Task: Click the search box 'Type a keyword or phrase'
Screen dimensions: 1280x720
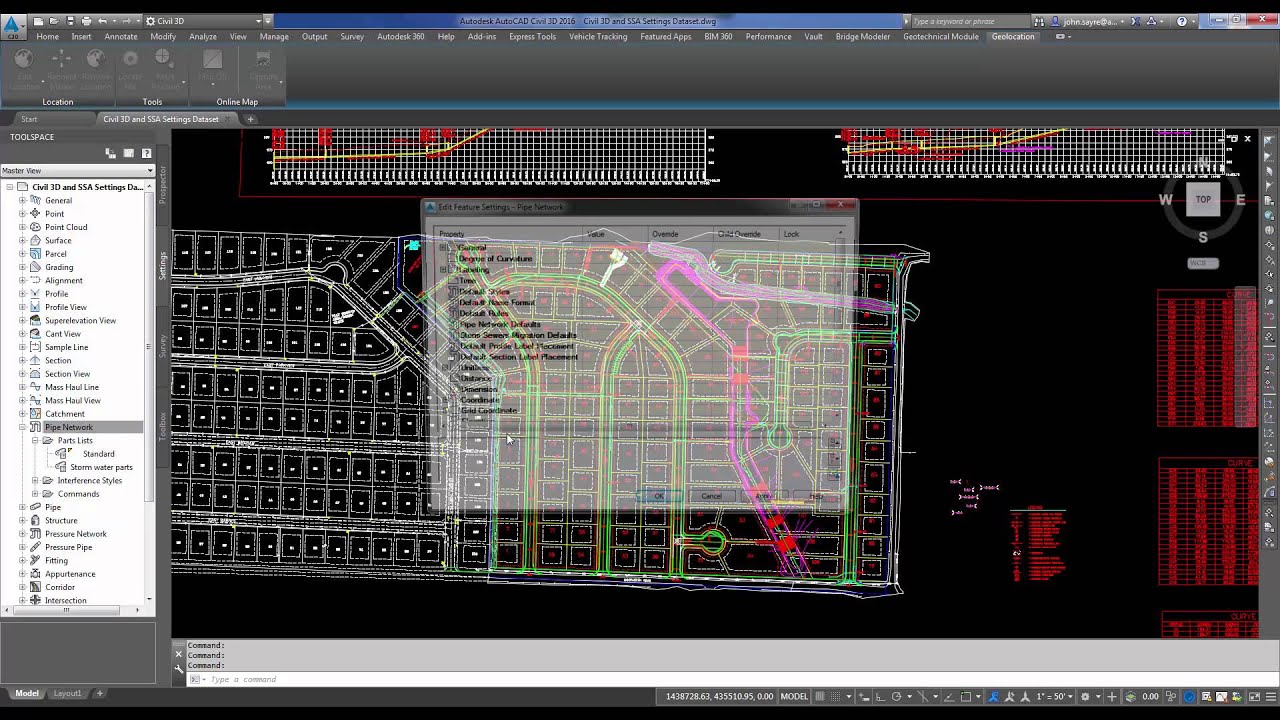Action: point(970,20)
